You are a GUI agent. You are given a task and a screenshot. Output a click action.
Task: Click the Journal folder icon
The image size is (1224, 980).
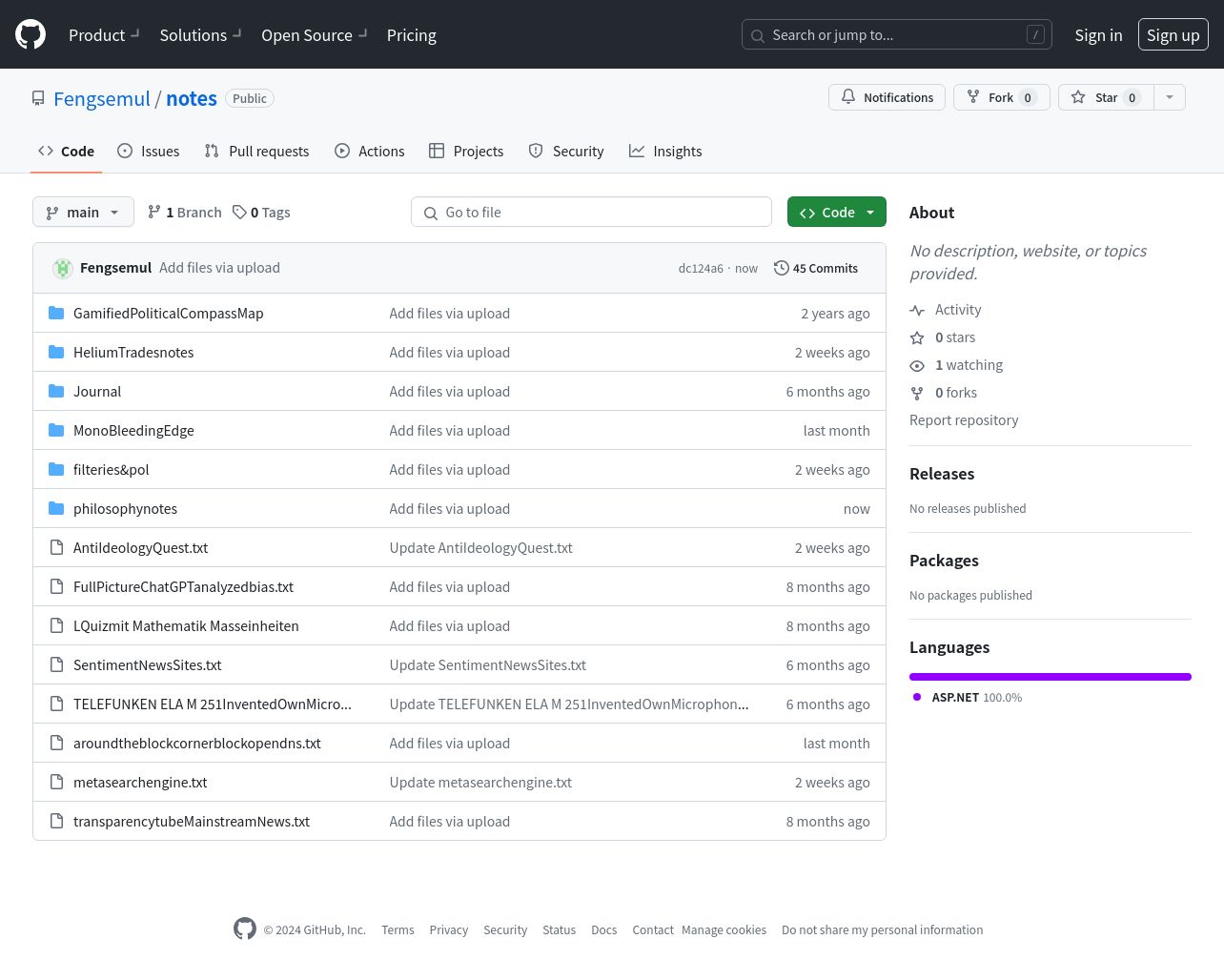point(56,391)
